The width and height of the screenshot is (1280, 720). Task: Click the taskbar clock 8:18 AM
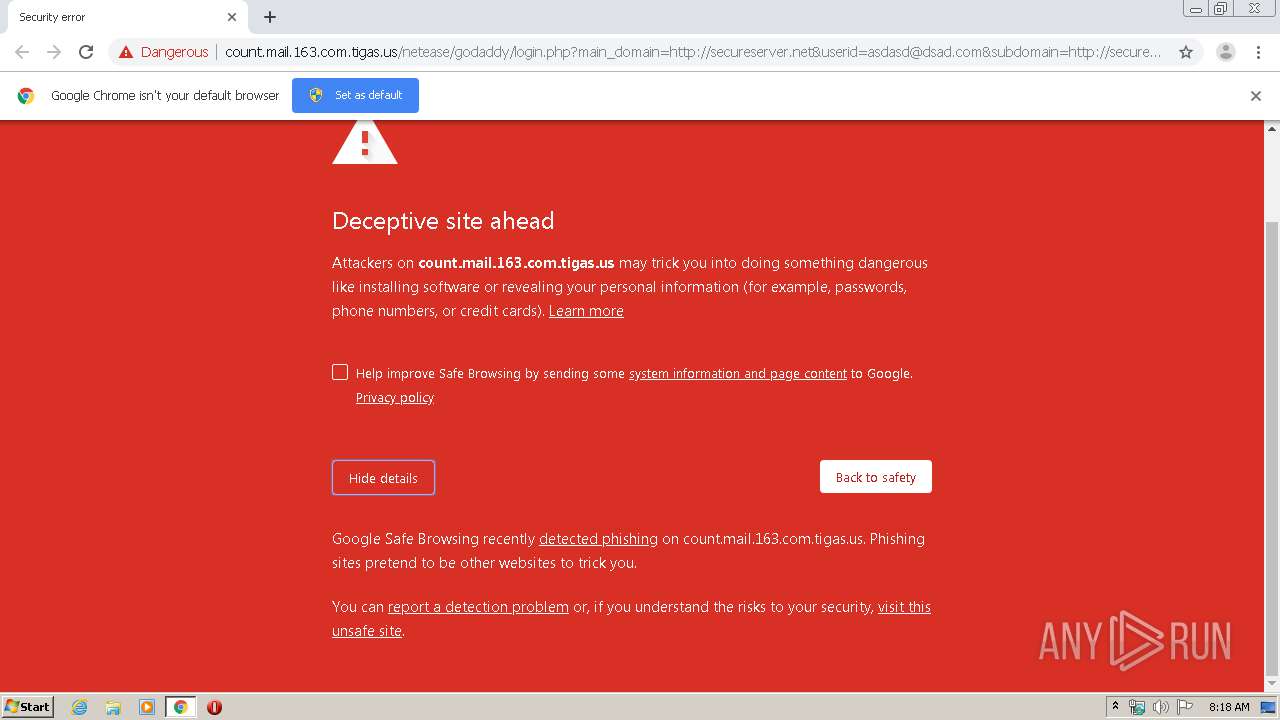pos(1229,707)
